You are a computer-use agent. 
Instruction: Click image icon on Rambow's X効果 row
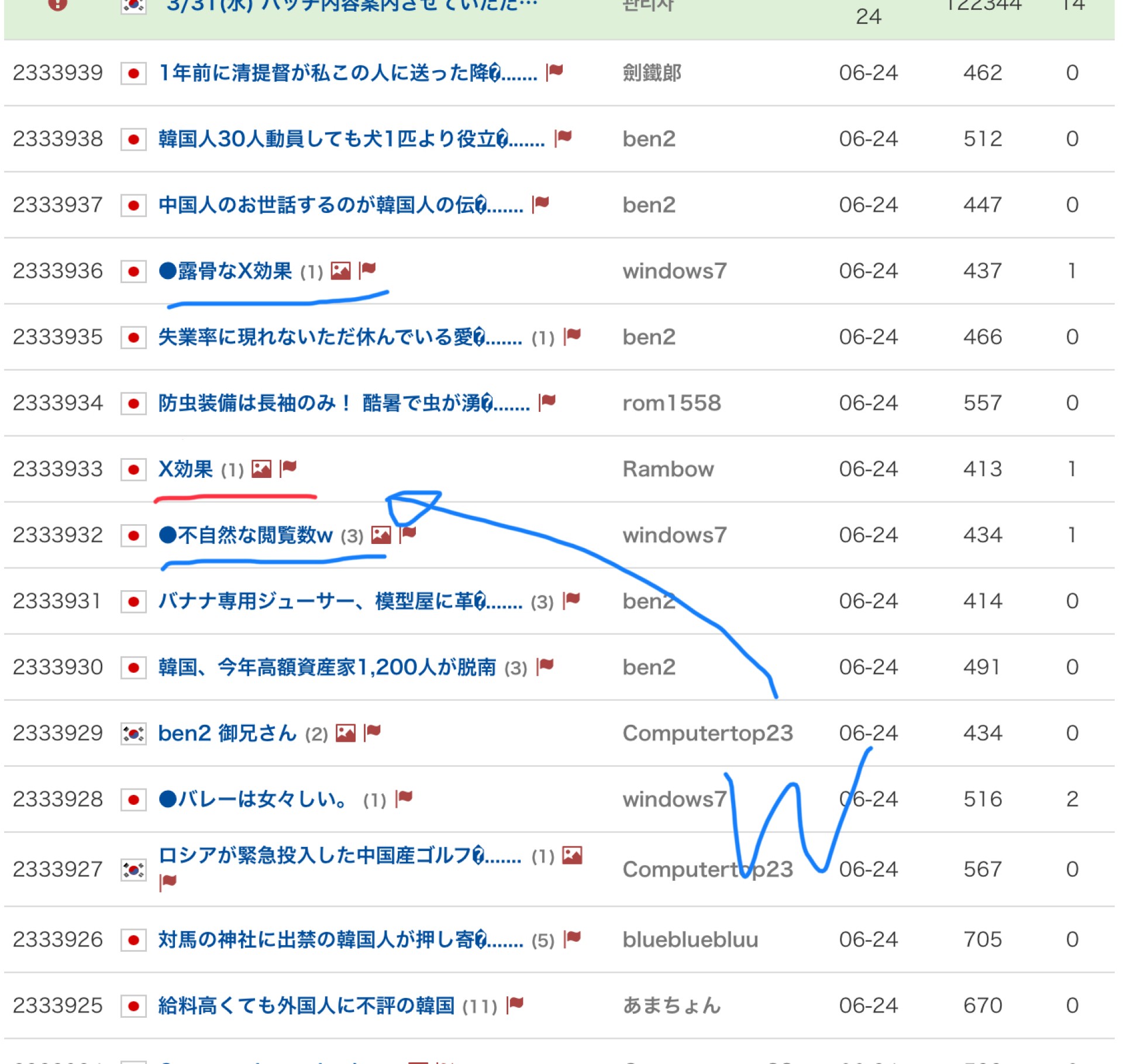(261, 469)
